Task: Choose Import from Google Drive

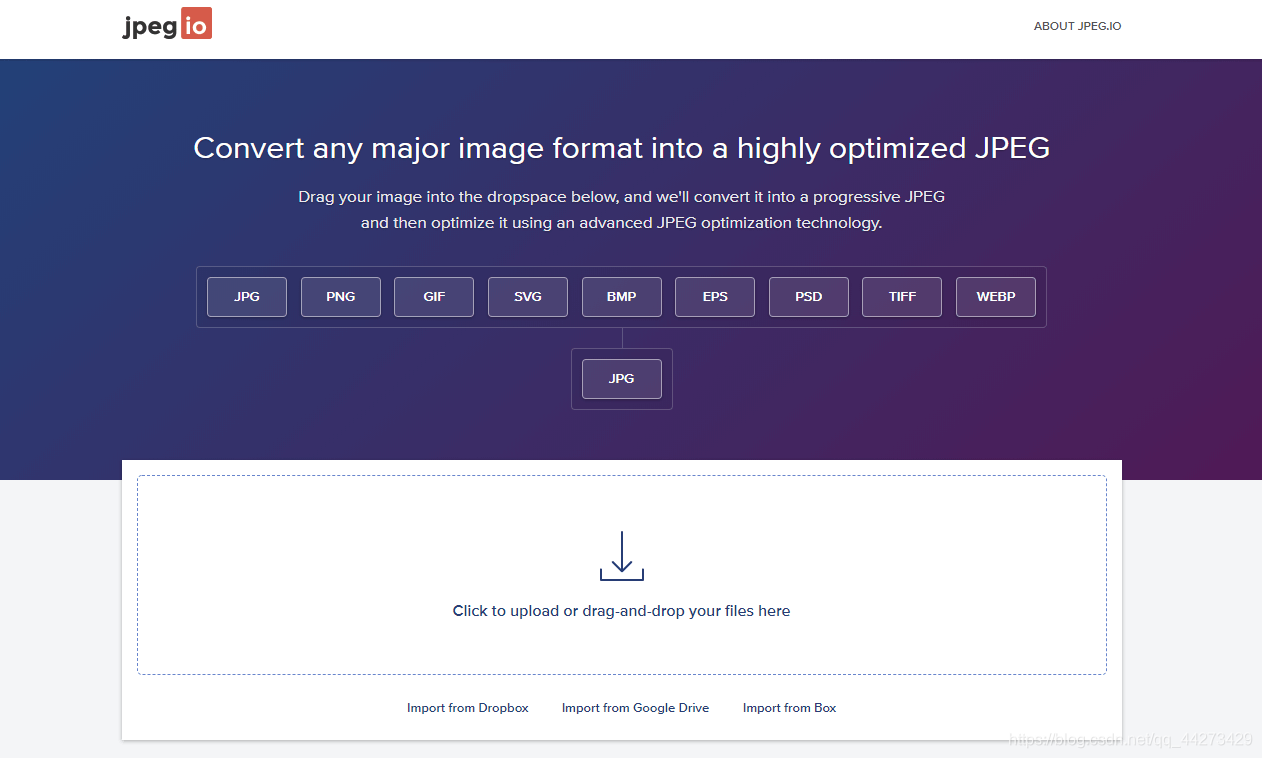Action: point(636,708)
